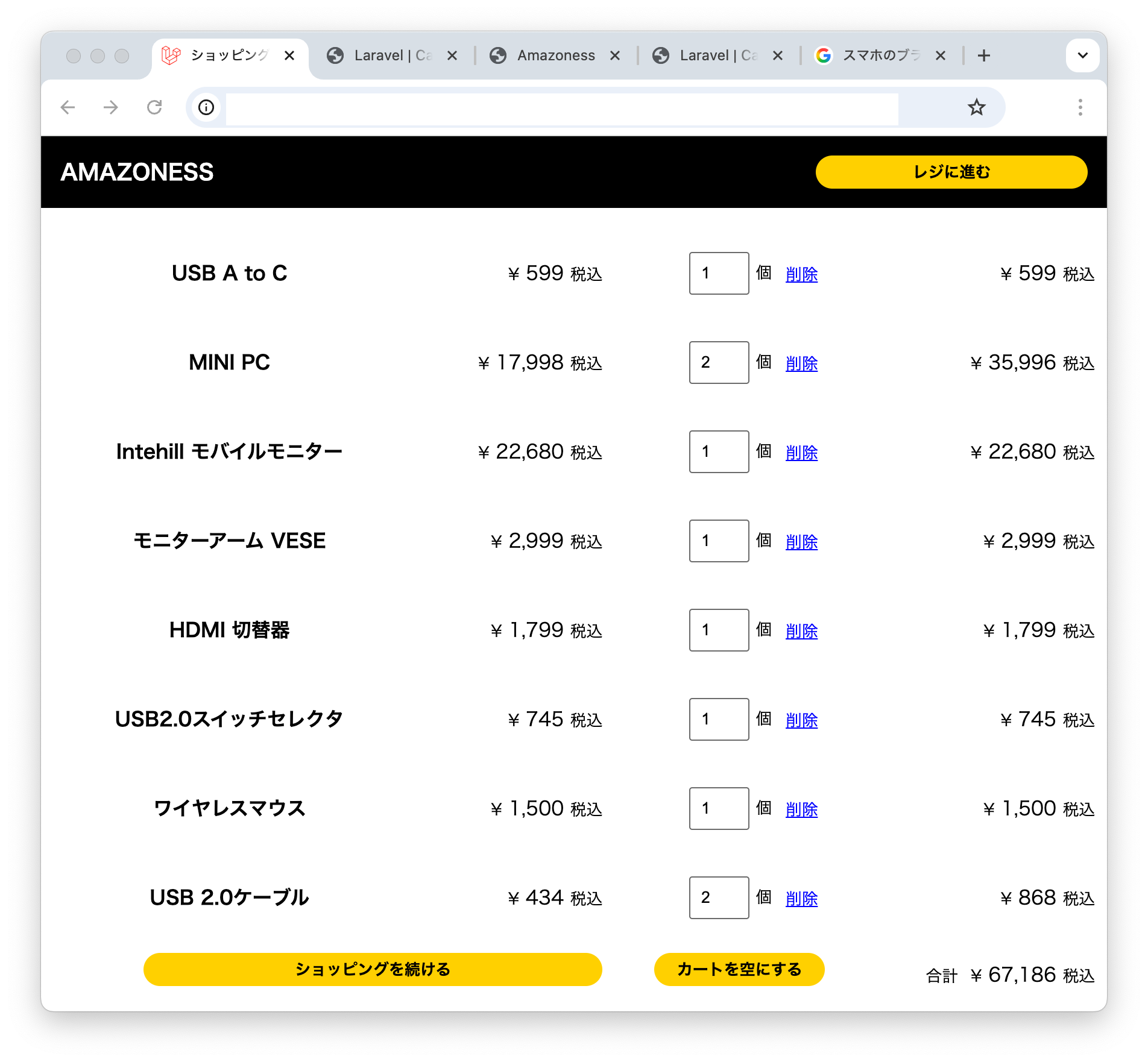Switch to the first Laravel tab
Image resolution: width=1148 pixels, height=1062 pixels.
392,55
